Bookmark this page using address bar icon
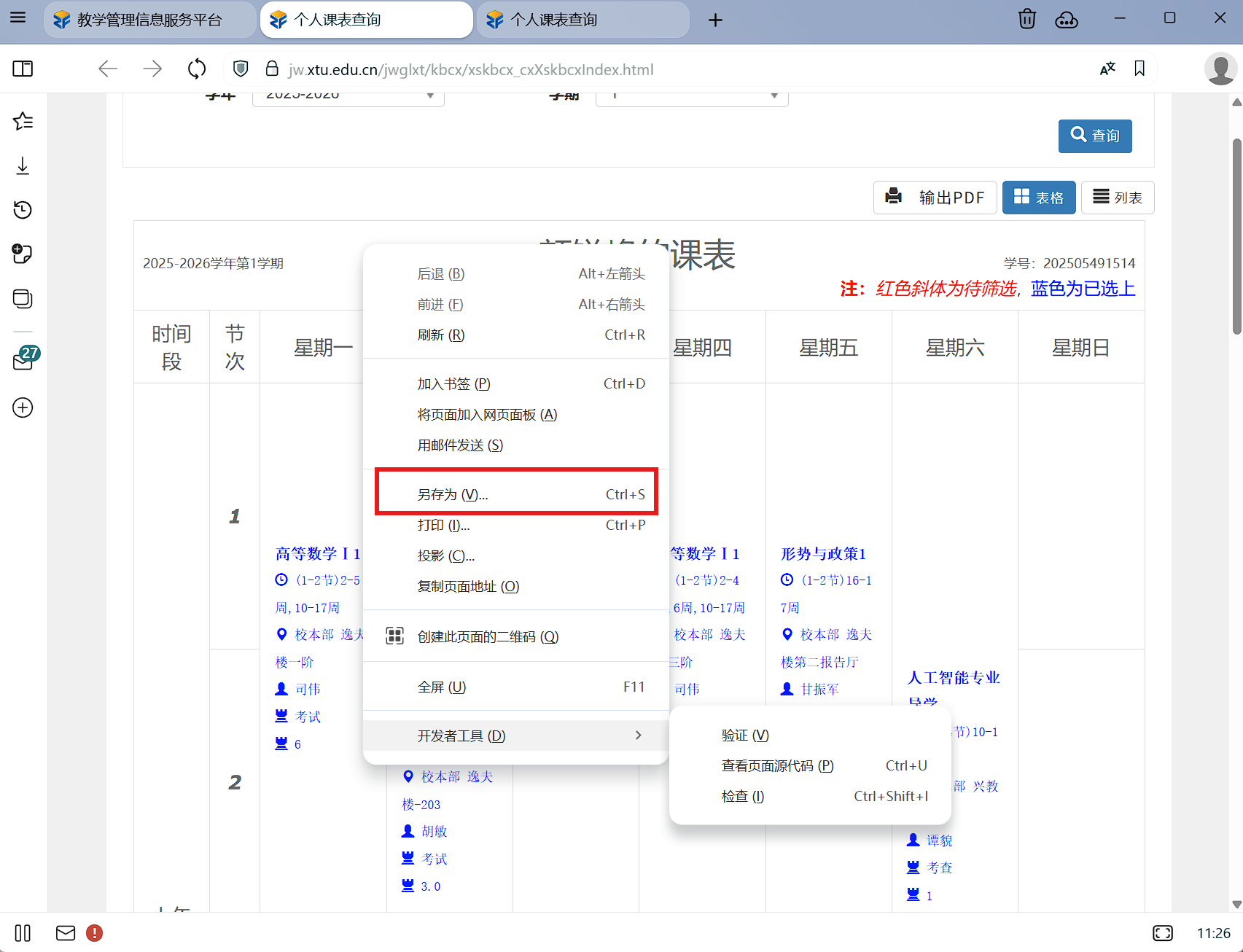The image size is (1243, 952). click(1139, 69)
